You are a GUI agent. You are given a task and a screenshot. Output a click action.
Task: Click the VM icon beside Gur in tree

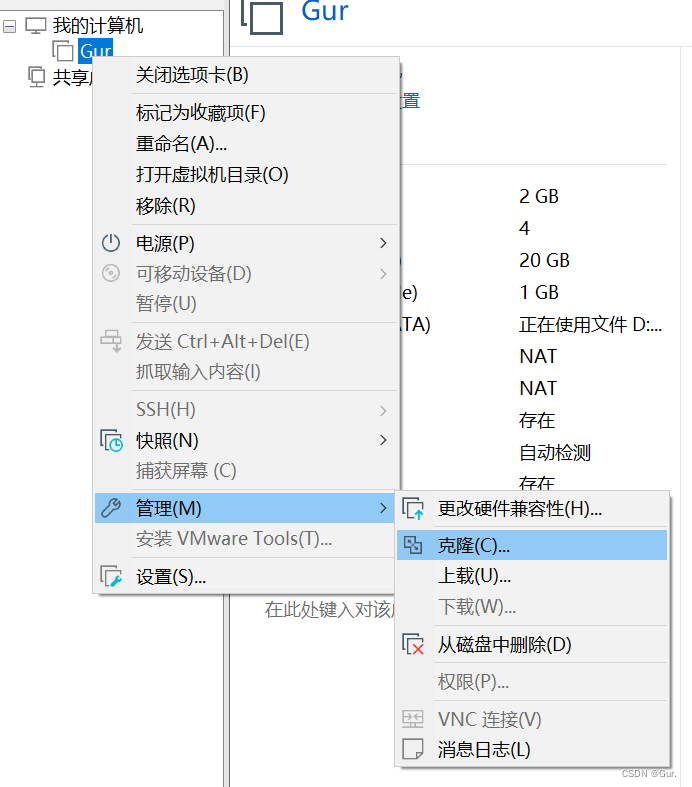(63, 51)
